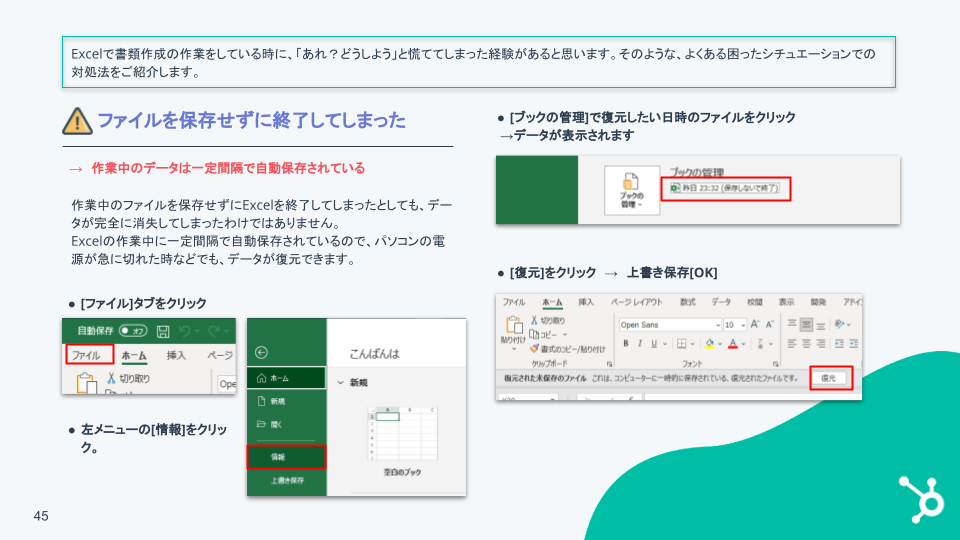Screen dimensions: 960x540
Task: Click the text orientation icon
Action: (x=839, y=324)
